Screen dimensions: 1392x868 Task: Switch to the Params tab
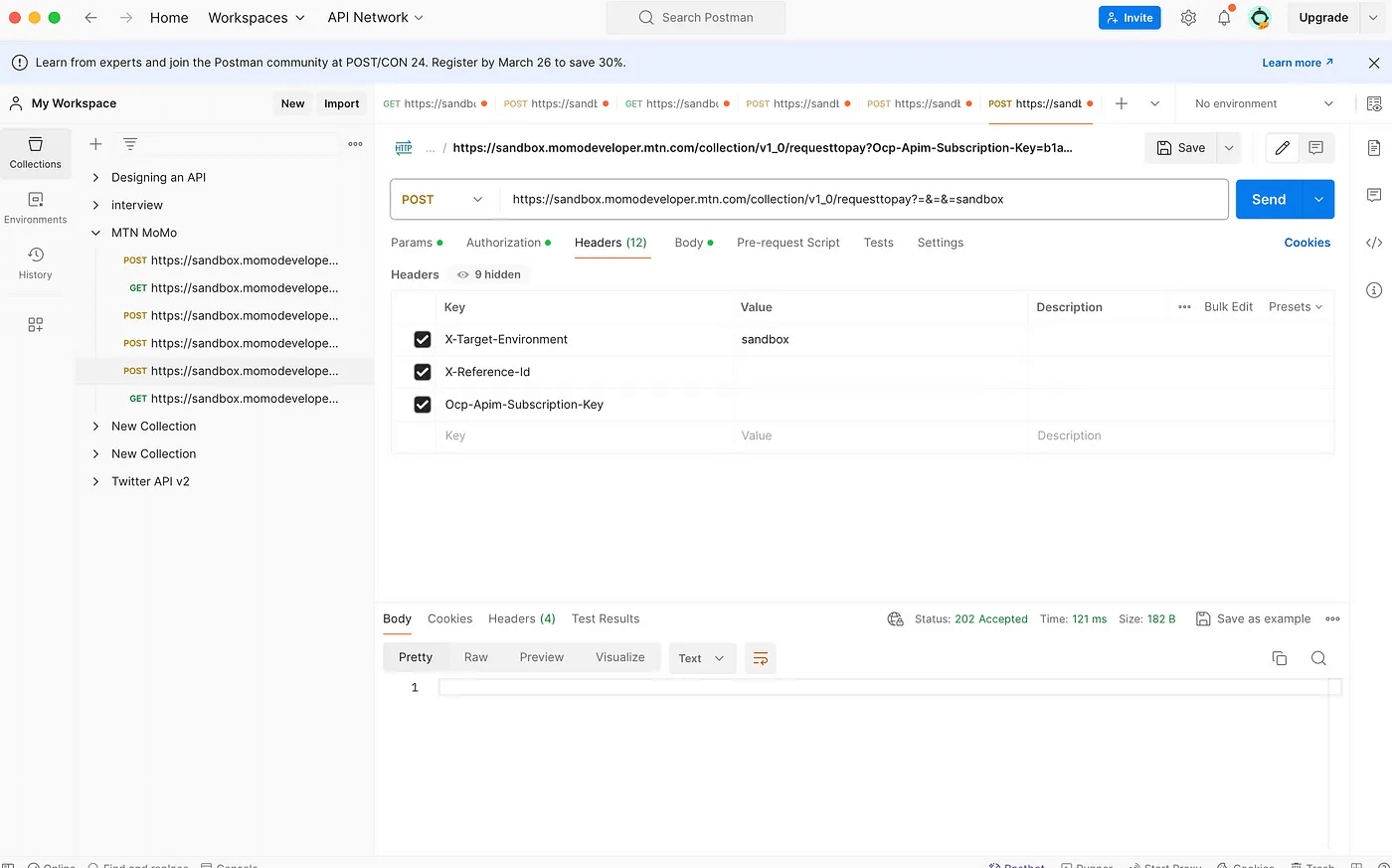[417, 243]
